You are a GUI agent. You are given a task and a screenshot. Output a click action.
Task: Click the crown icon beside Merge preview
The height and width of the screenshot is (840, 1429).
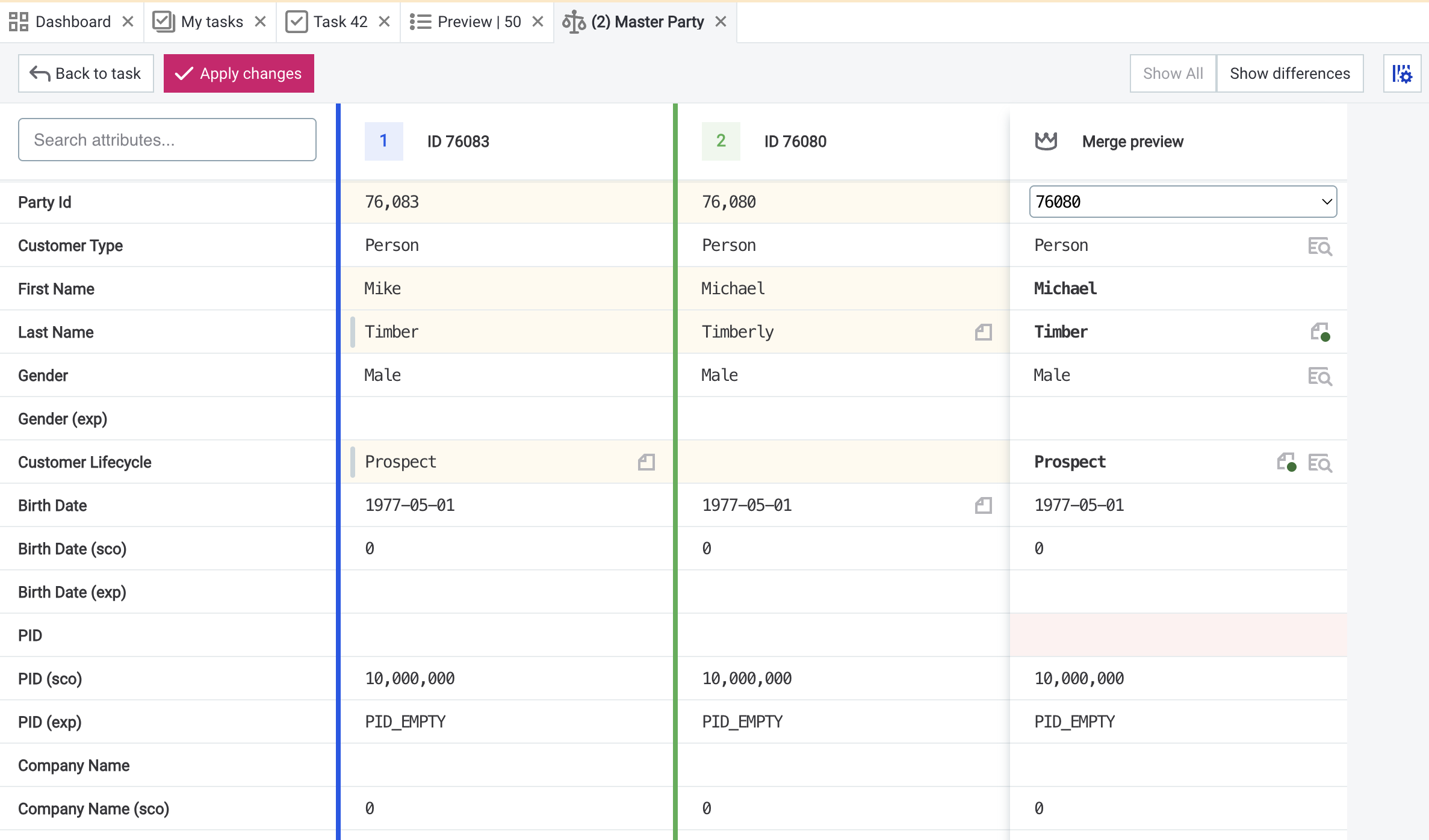click(x=1046, y=141)
